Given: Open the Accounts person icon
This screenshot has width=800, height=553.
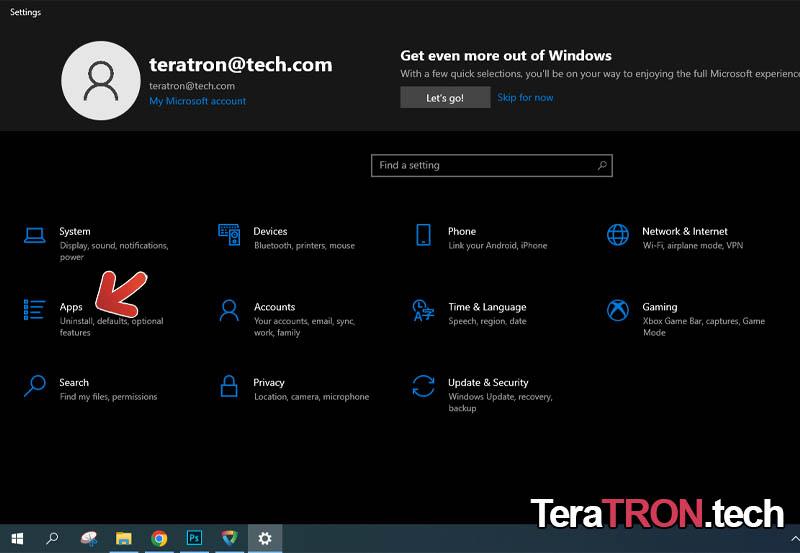Looking at the screenshot, I should coord(229,310).
